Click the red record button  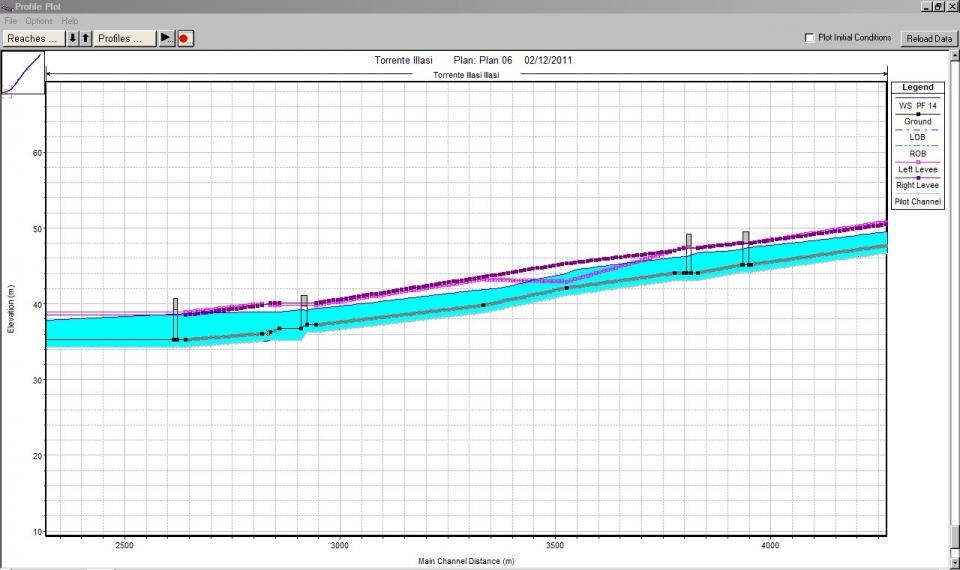click(185, 38)
